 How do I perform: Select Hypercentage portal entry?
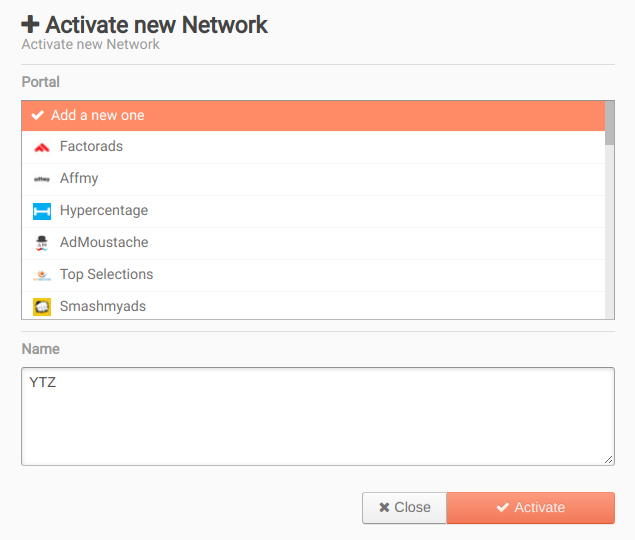pos(104,211)
